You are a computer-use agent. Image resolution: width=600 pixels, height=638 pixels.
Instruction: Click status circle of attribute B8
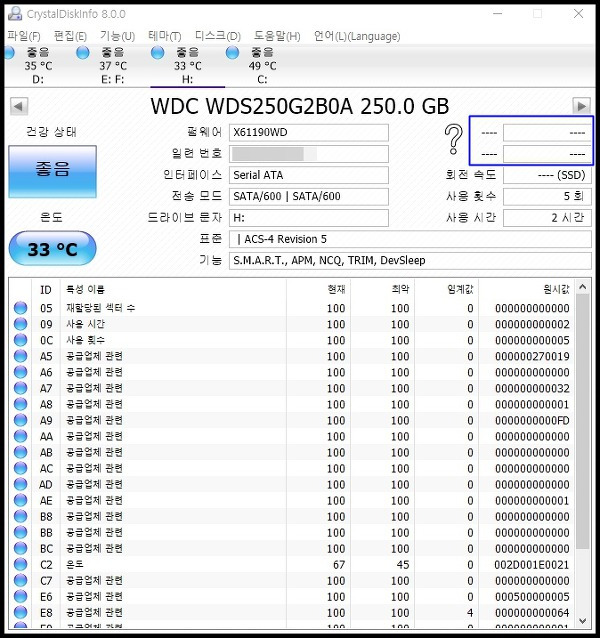coord(20,516)
